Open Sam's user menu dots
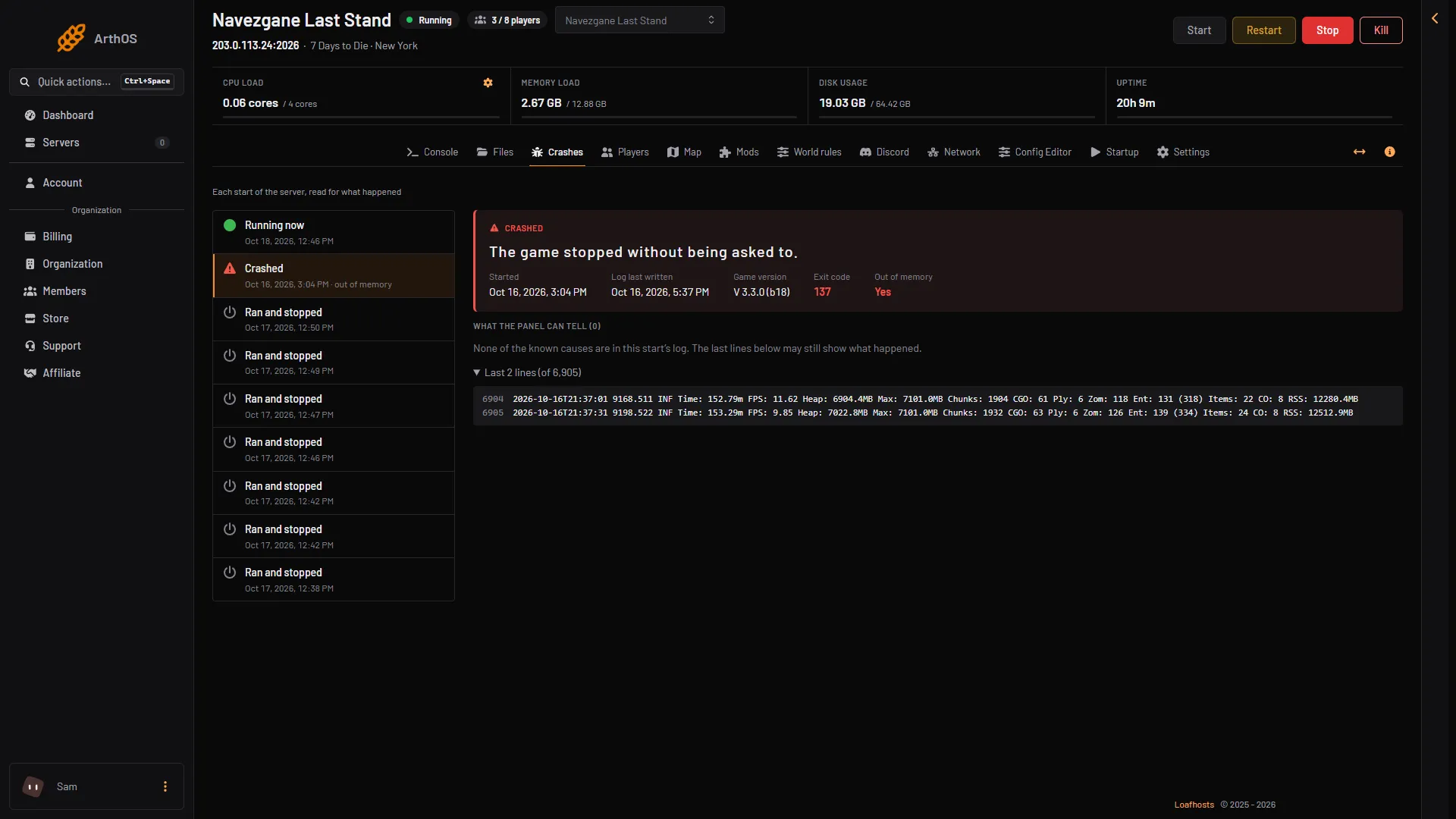Image resolution: width=1456 pixels, height=819 pixels. 165,786
